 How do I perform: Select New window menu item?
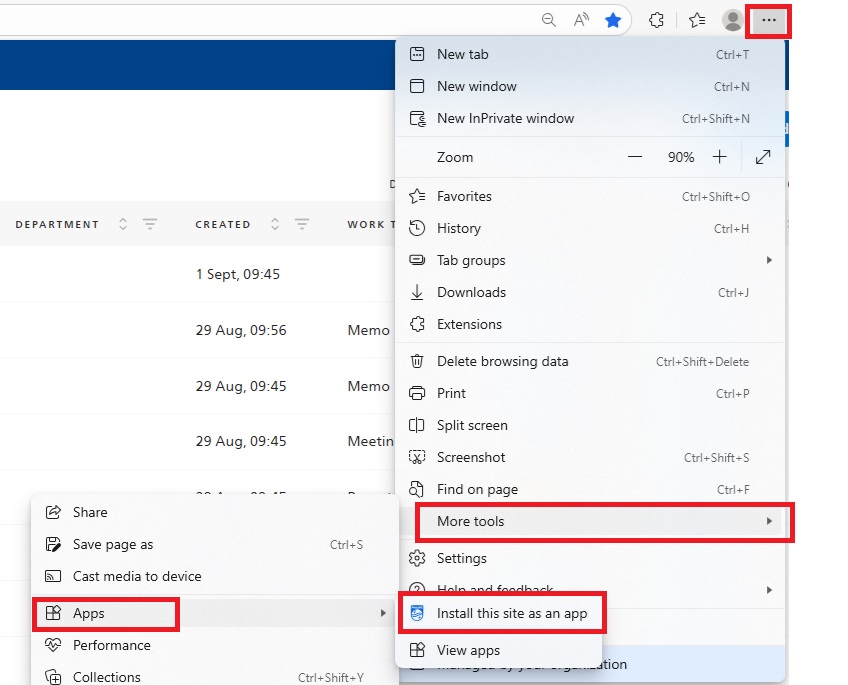click(x=589, y=87)
